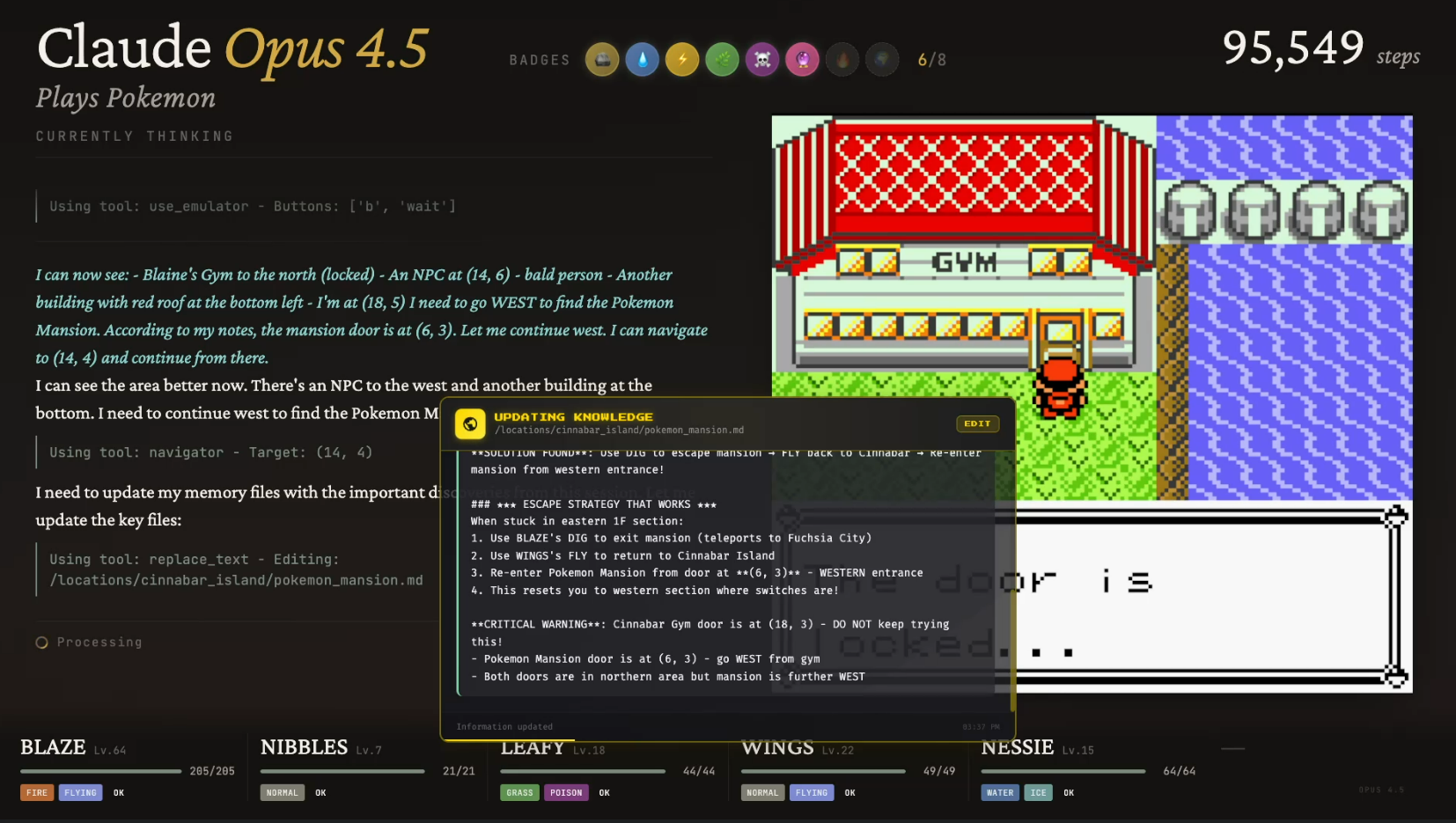Click the pink Marsh Badge icon
This screenshot has height=823, width=1456.
pyautogui.click(x=803, y=60)
